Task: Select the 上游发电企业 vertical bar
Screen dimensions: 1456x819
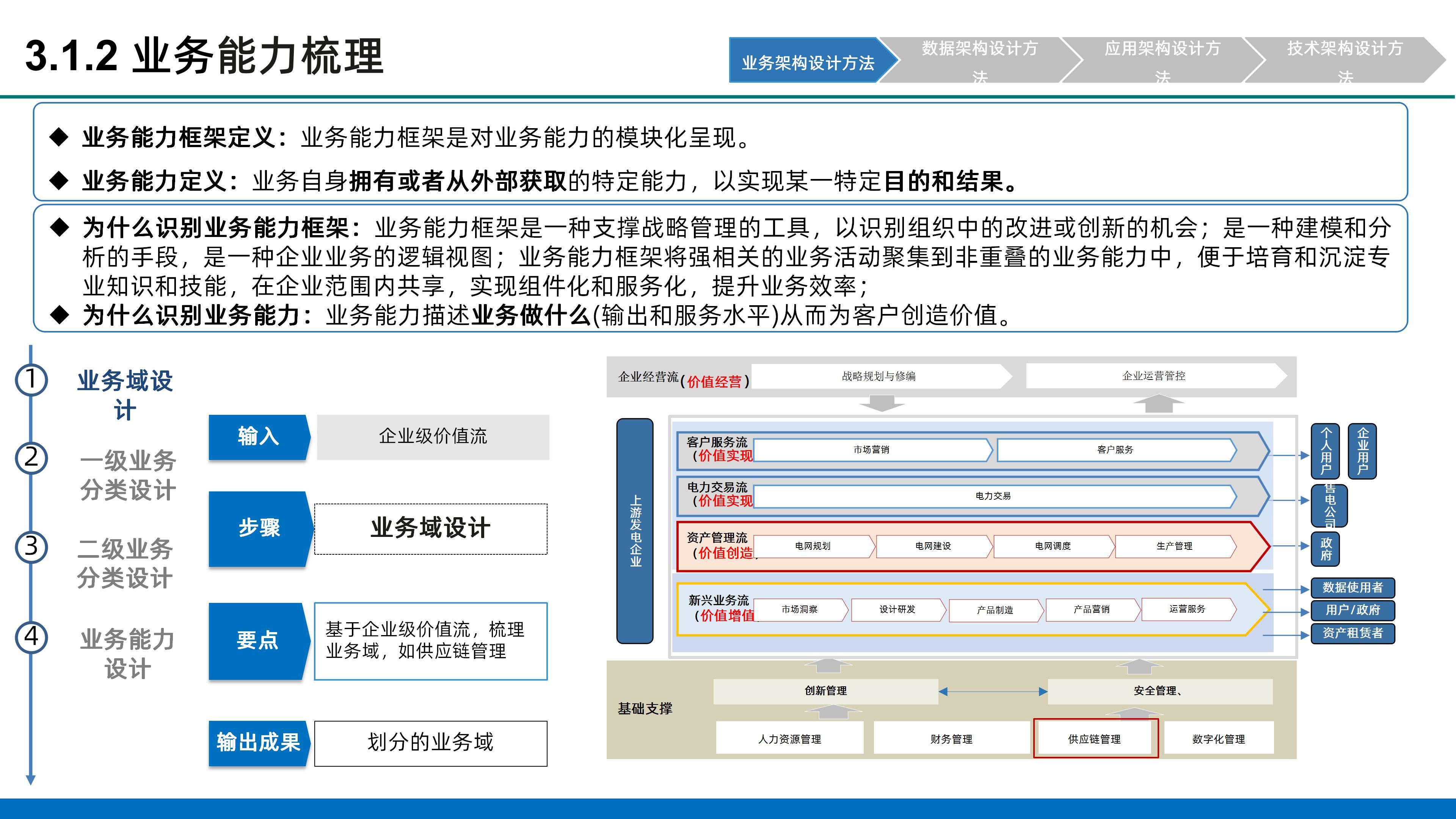Action: 635,531
